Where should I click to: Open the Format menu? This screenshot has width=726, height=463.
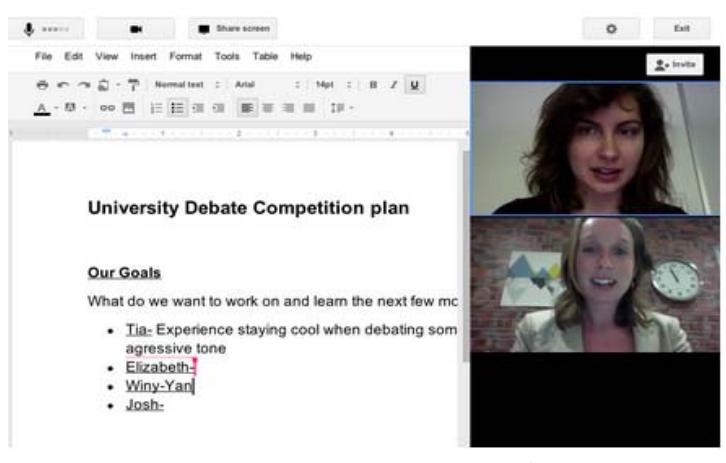click(x=185, y=56)
